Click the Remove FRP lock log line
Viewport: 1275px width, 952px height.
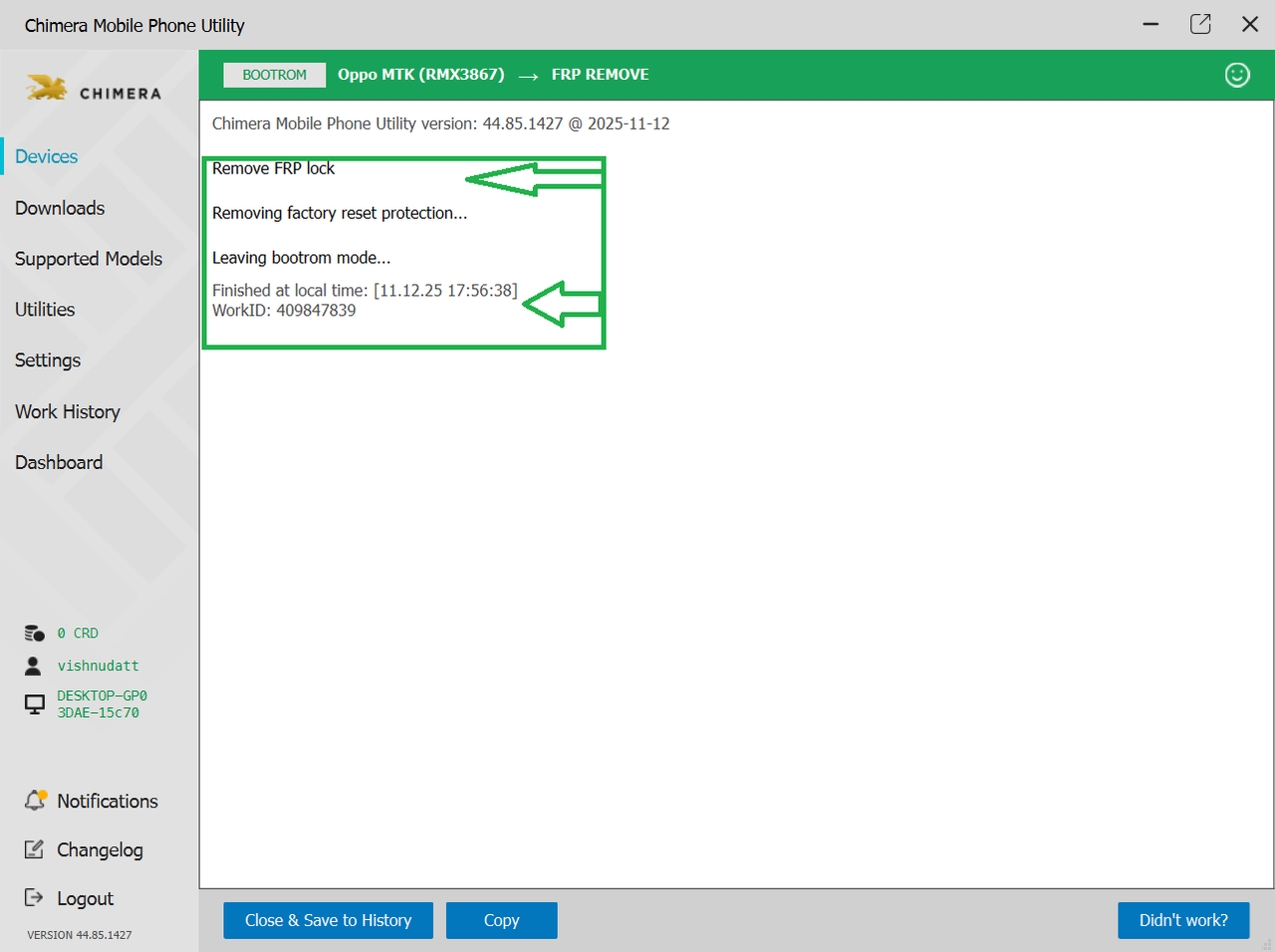(273, 168)
